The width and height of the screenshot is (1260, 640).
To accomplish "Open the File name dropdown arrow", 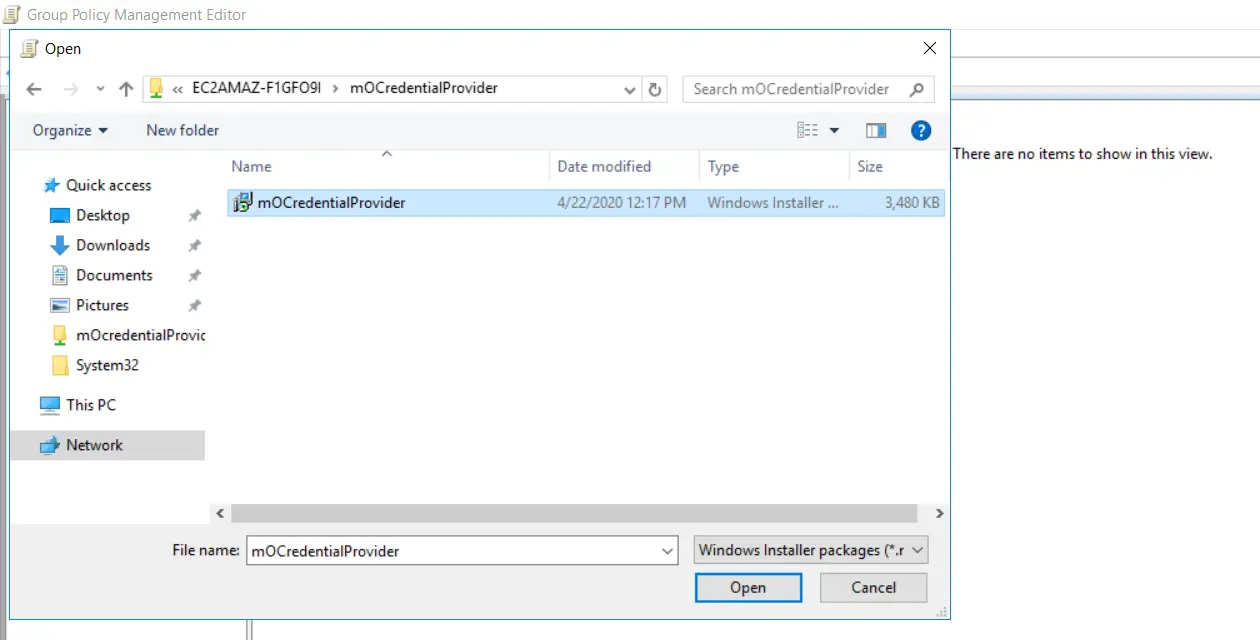I will [668, 550].
